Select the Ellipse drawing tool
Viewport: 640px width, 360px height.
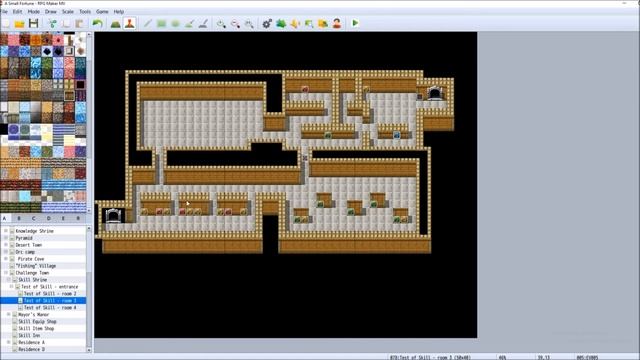[x=176, y=23]
